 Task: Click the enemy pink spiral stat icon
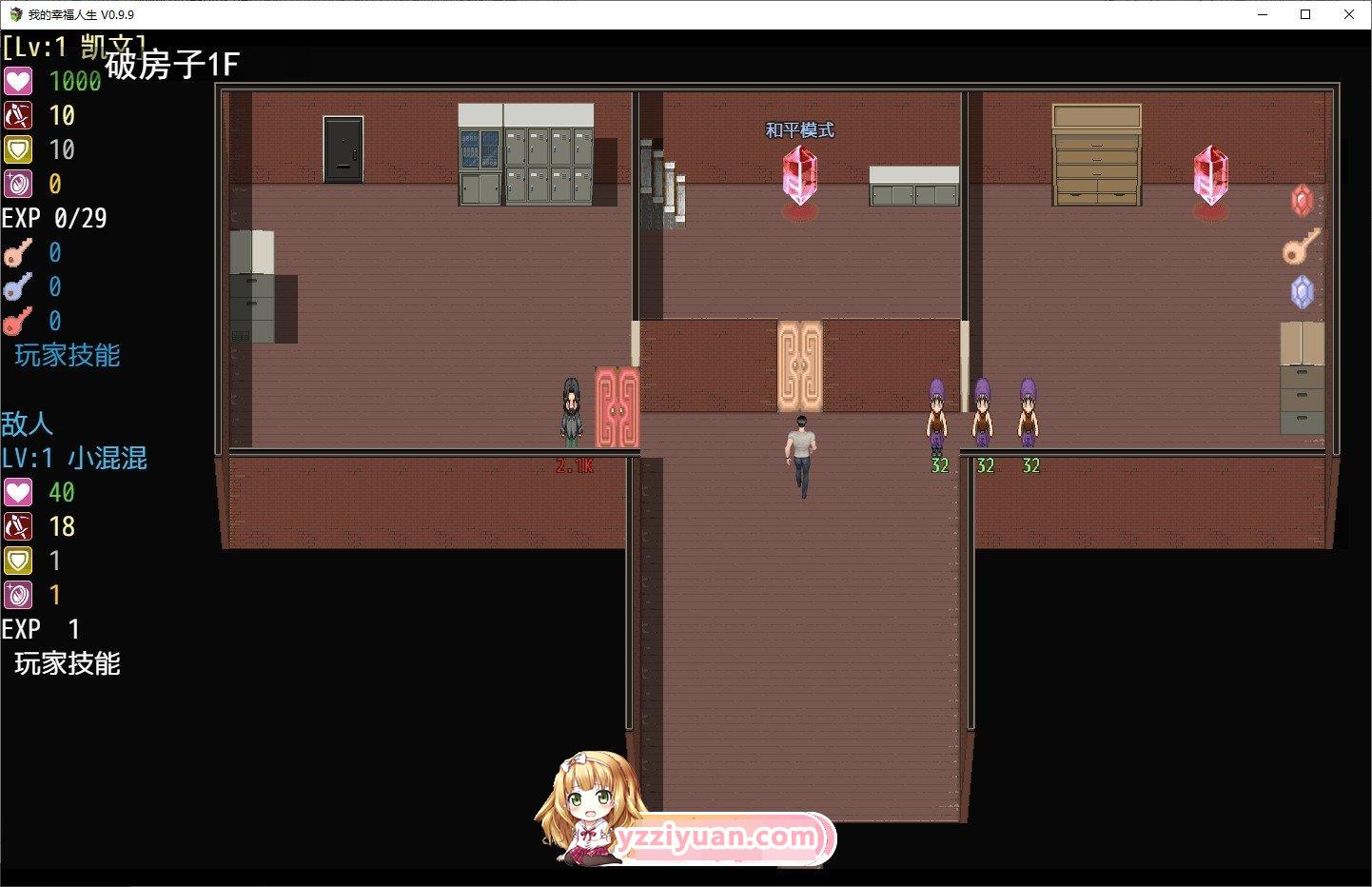[x=18, y=595]
